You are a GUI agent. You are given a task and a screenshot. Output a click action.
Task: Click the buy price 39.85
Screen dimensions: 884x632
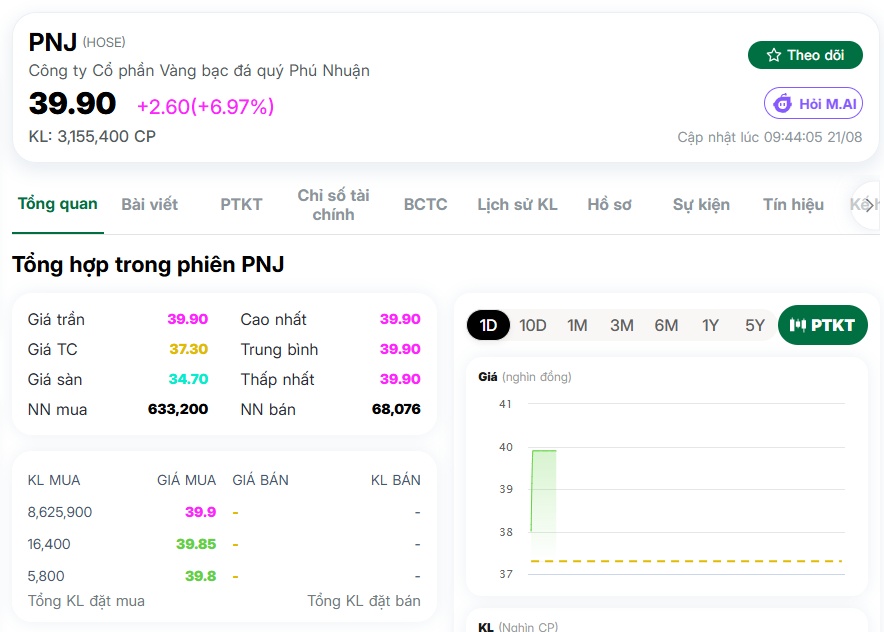tap(196, 545)
